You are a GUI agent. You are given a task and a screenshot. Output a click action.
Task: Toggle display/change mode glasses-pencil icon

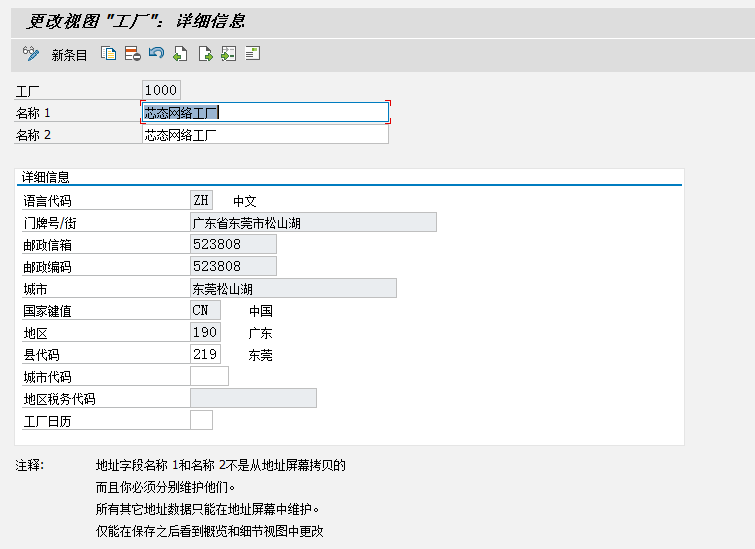coord(31,53)
